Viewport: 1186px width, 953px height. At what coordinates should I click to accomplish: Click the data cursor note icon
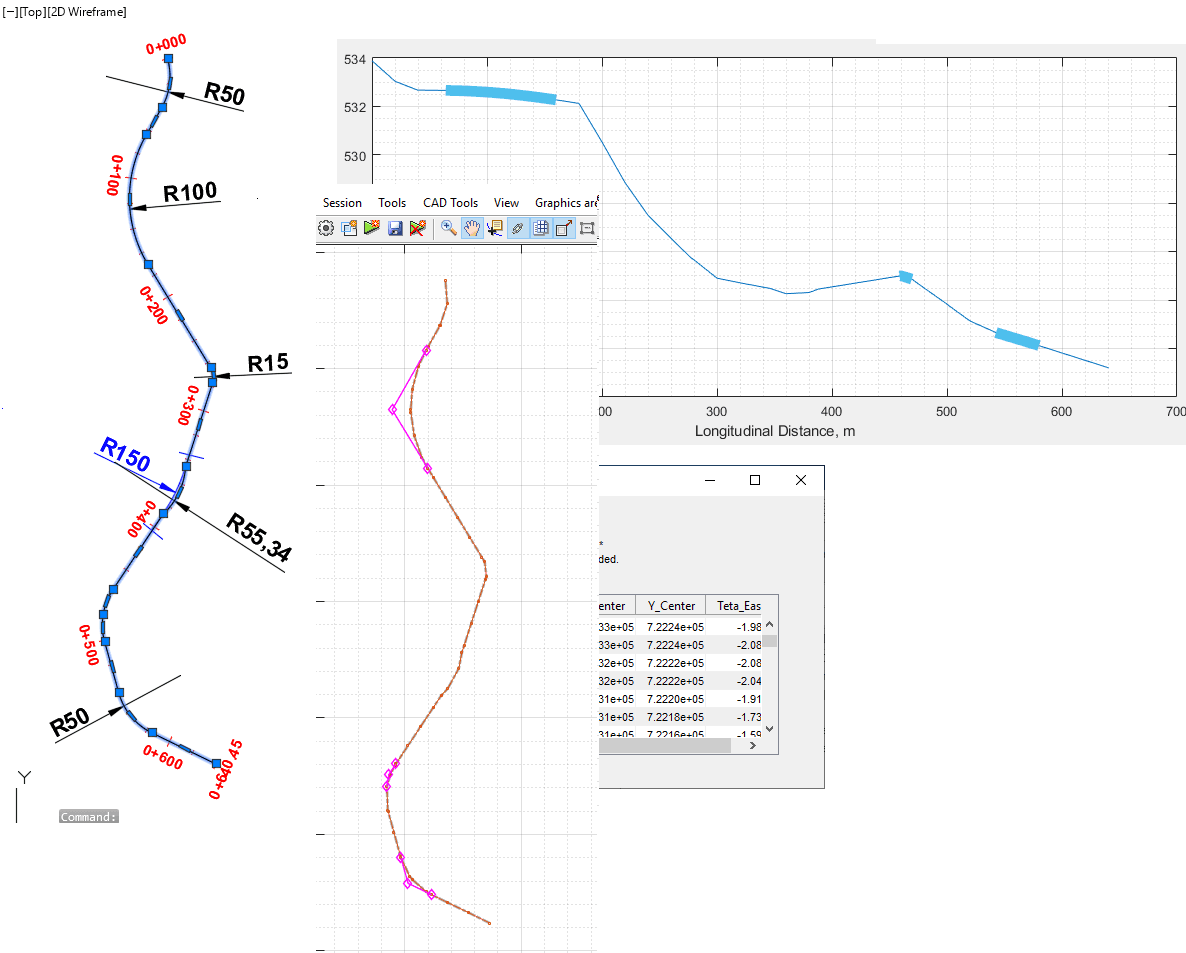tap(495, 228)
